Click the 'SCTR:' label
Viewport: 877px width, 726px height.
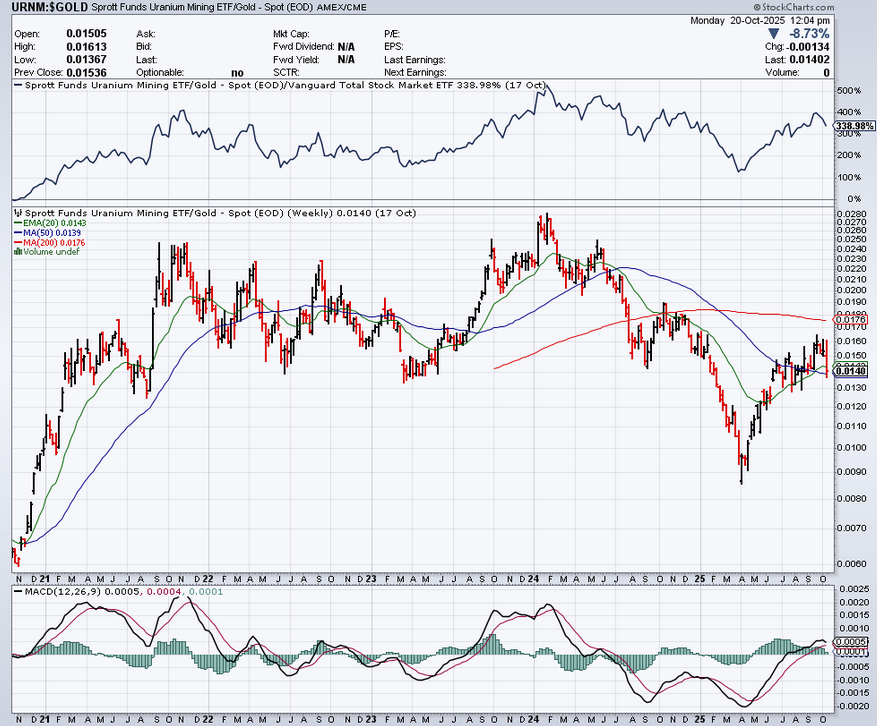pyautogui.click(x=286, y=73)
